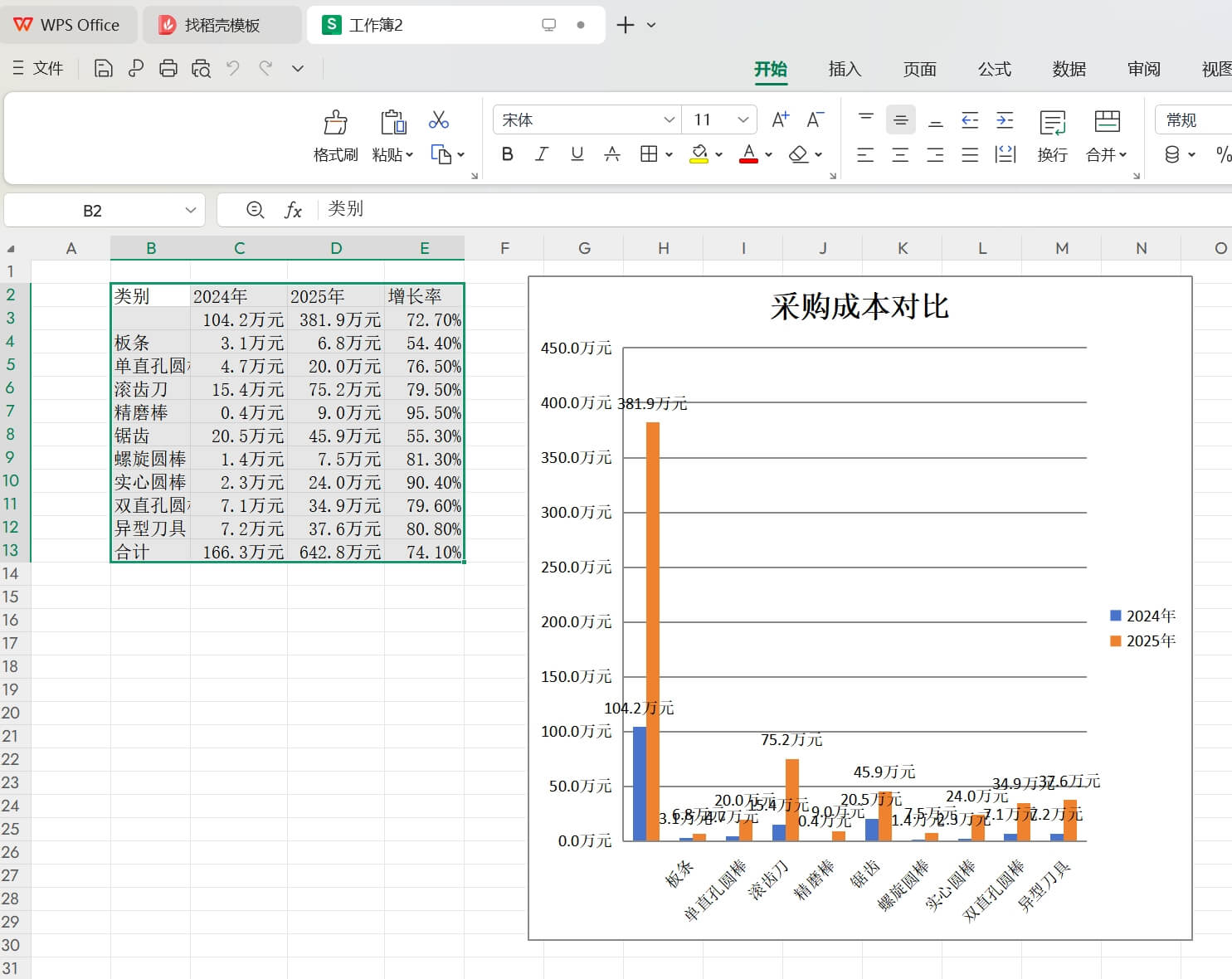The width and height of the screenshot is (1232, 979).
Task: Click the Cut scissors icon
Action: [x=439, y=120]
